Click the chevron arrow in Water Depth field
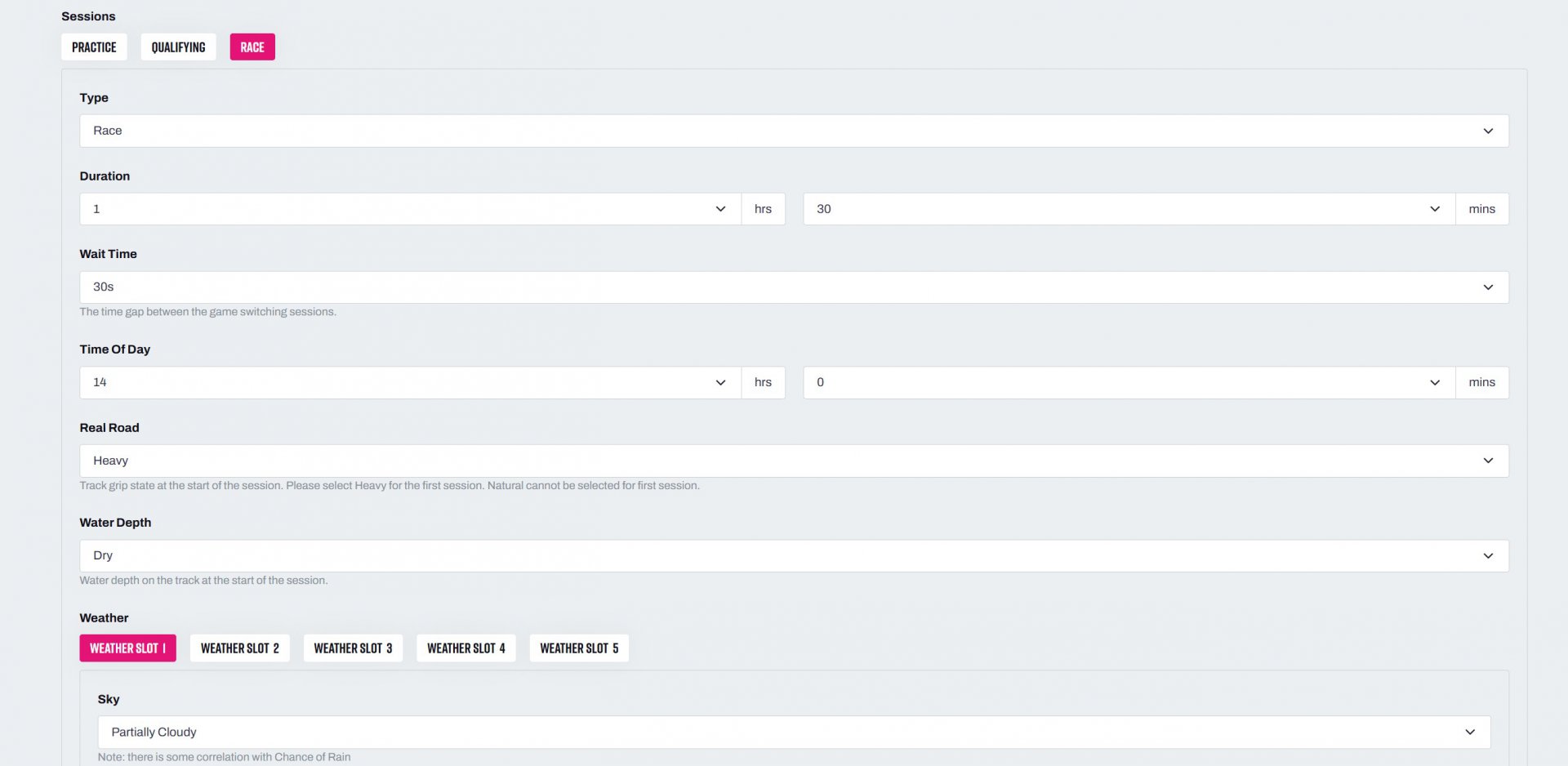Image resolution: width=1568 pixels, height=766 pixels. tap(1488, 555)
